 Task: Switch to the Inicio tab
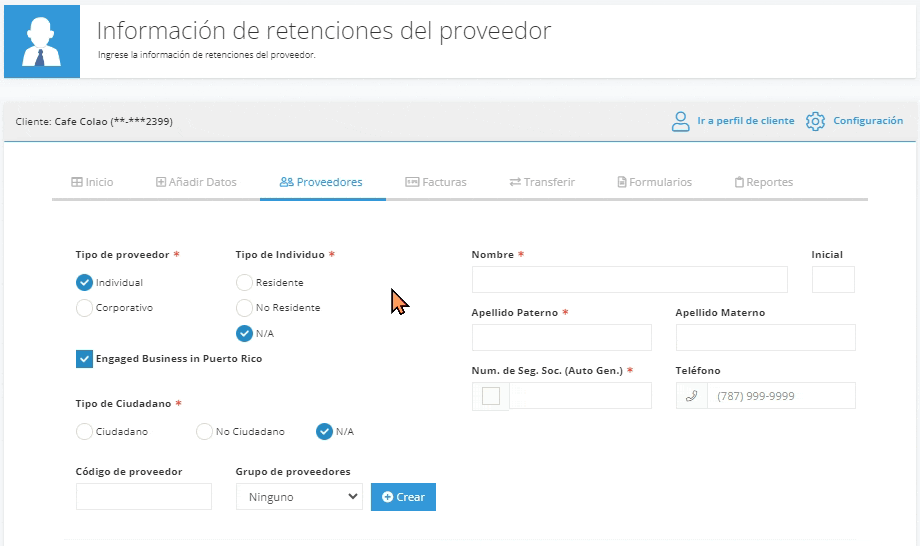92,182
